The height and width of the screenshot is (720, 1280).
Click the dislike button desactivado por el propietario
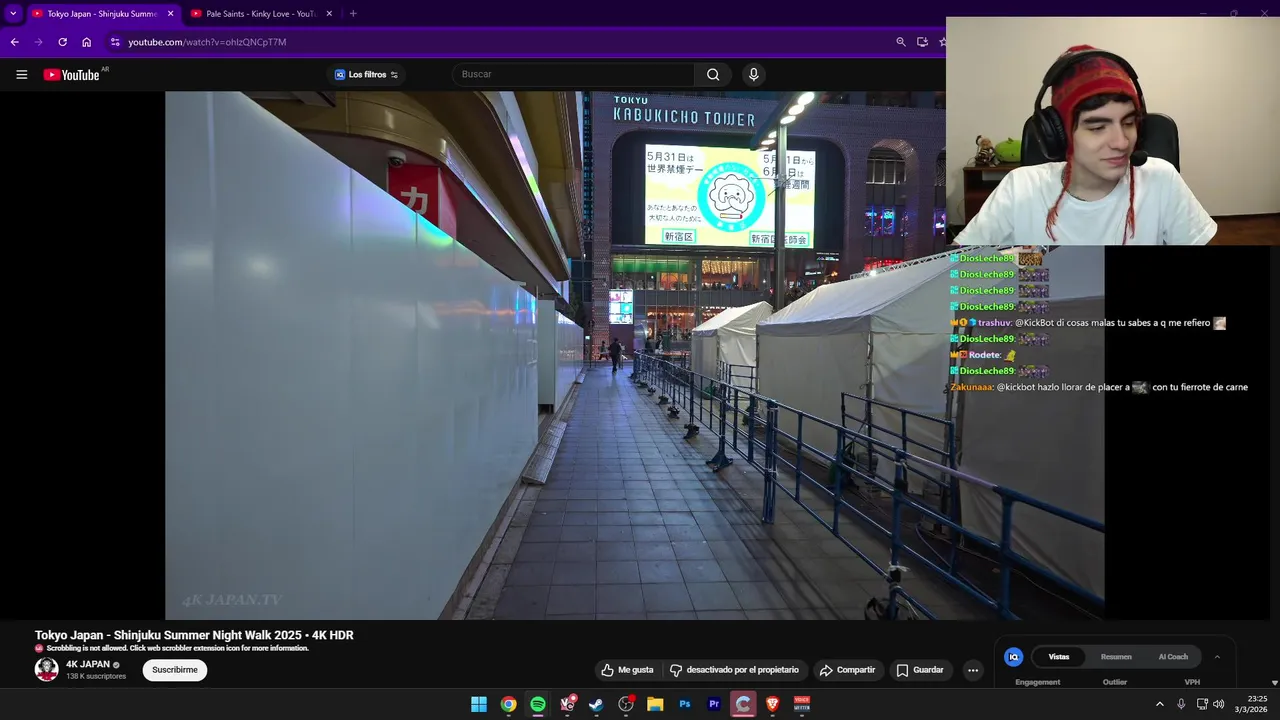point(734,670)
